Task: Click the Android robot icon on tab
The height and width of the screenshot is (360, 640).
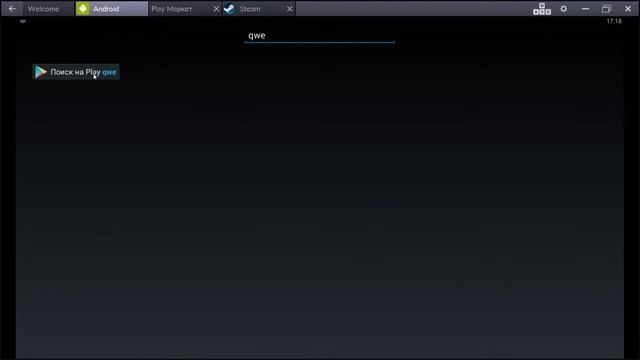Action: pos(82,9)
